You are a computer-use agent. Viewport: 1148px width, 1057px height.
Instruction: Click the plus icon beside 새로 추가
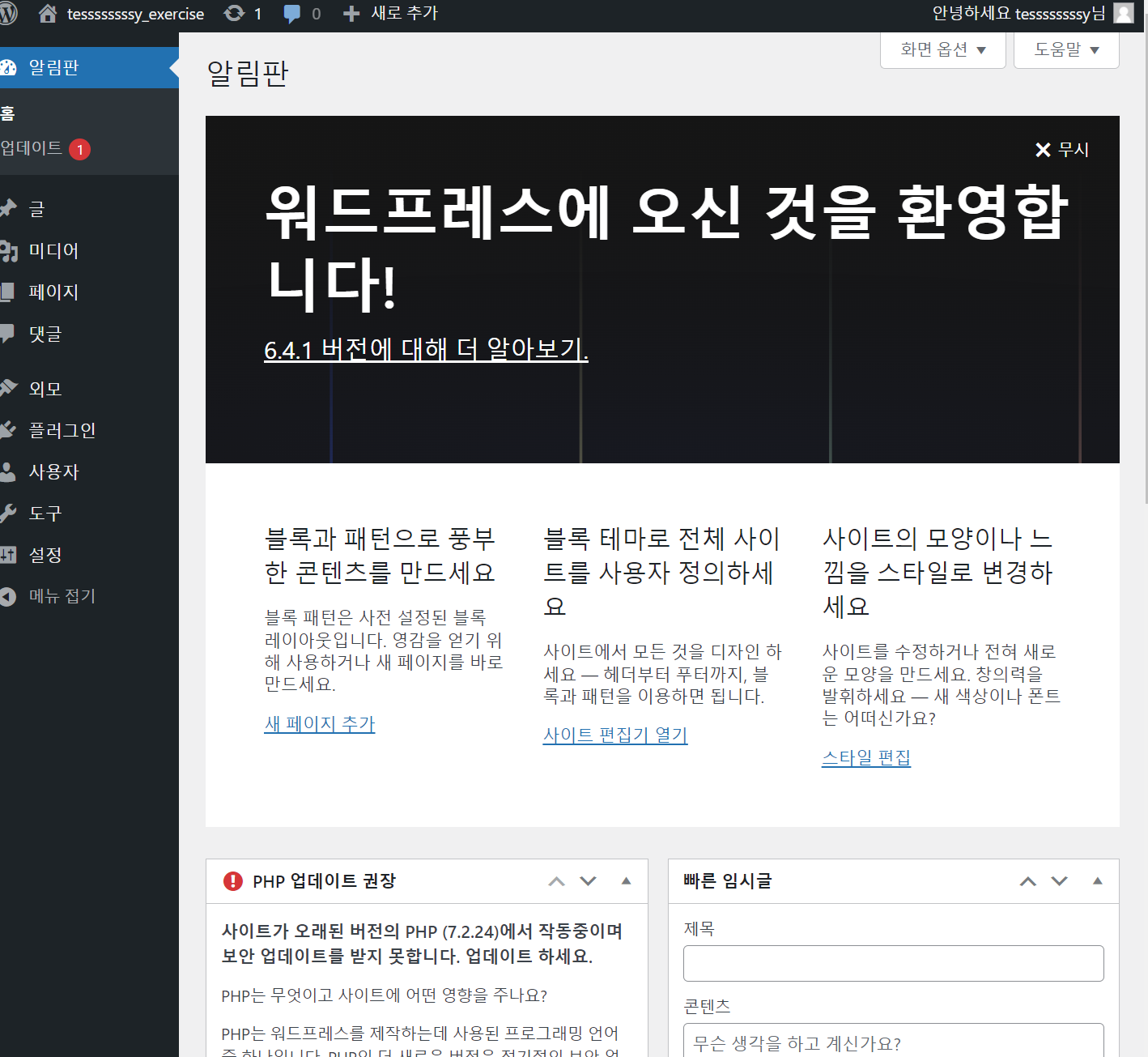(x=351, y=14)
